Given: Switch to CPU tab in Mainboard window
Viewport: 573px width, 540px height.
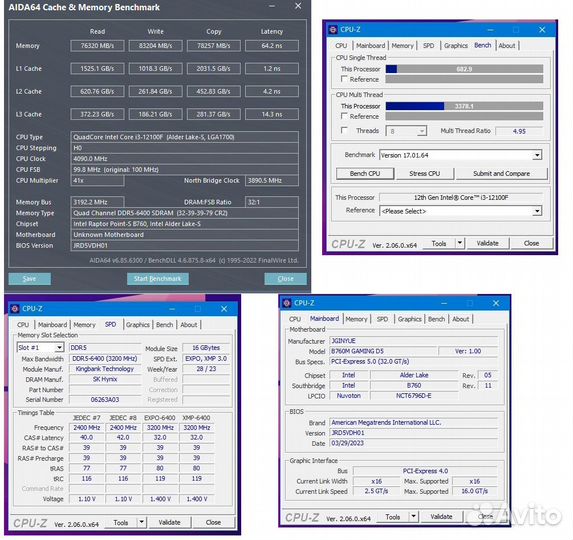Looking at the screenshot, I should coord(295,319).
